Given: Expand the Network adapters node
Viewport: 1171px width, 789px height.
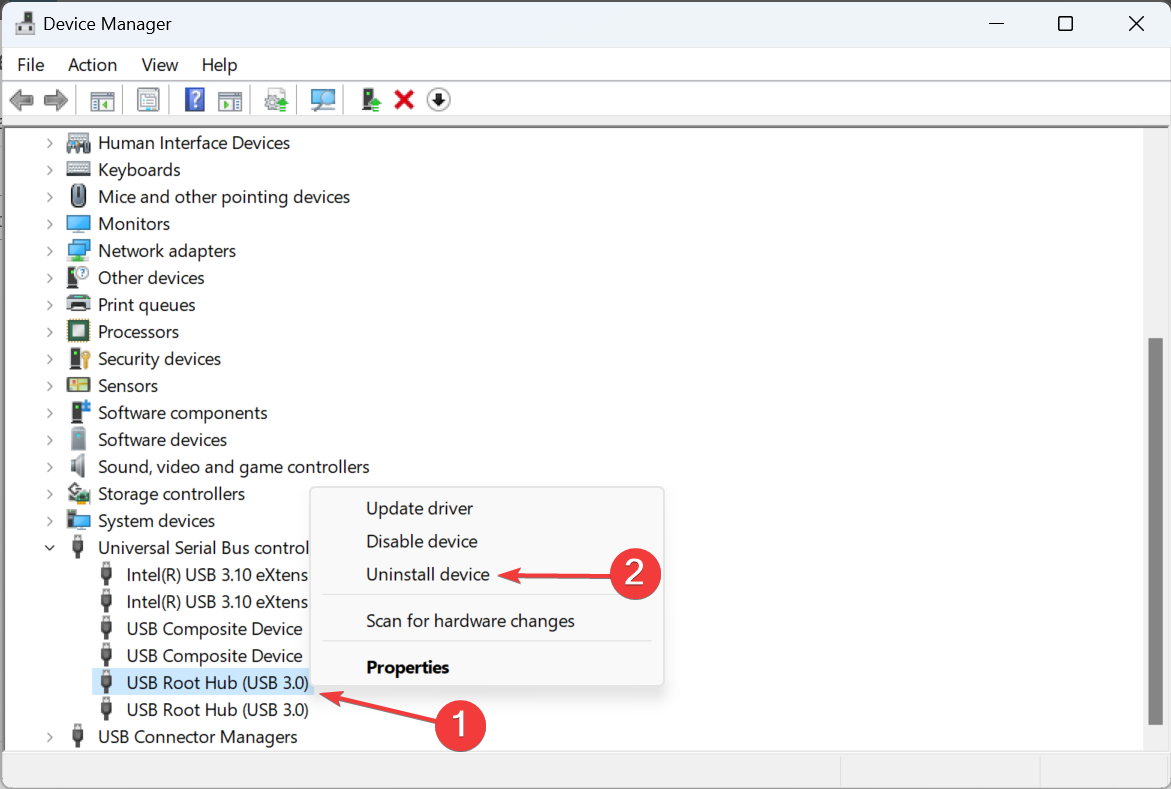Looking at the screenshot, I should (x=49, y=250).
